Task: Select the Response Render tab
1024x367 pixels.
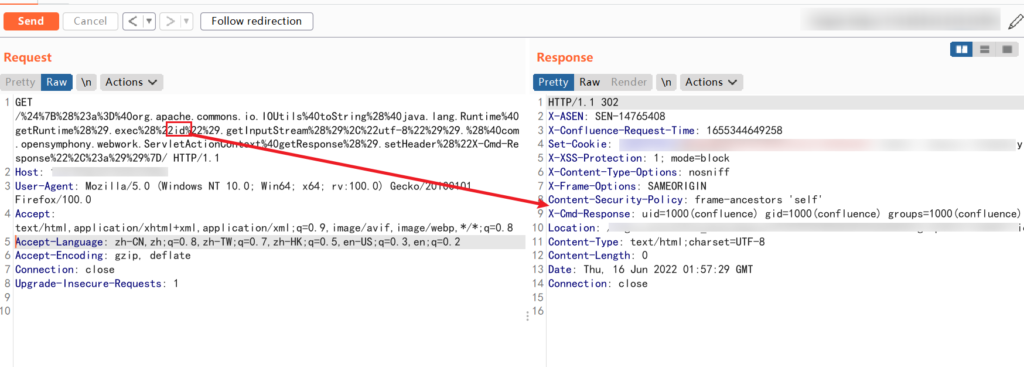Action: [x=629, y=82]
